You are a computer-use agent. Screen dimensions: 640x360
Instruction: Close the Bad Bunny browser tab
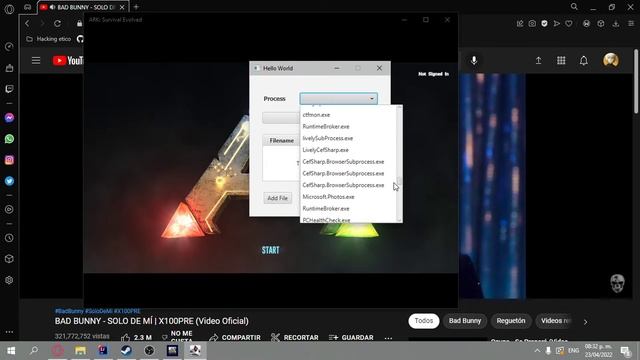click(122, 7)
